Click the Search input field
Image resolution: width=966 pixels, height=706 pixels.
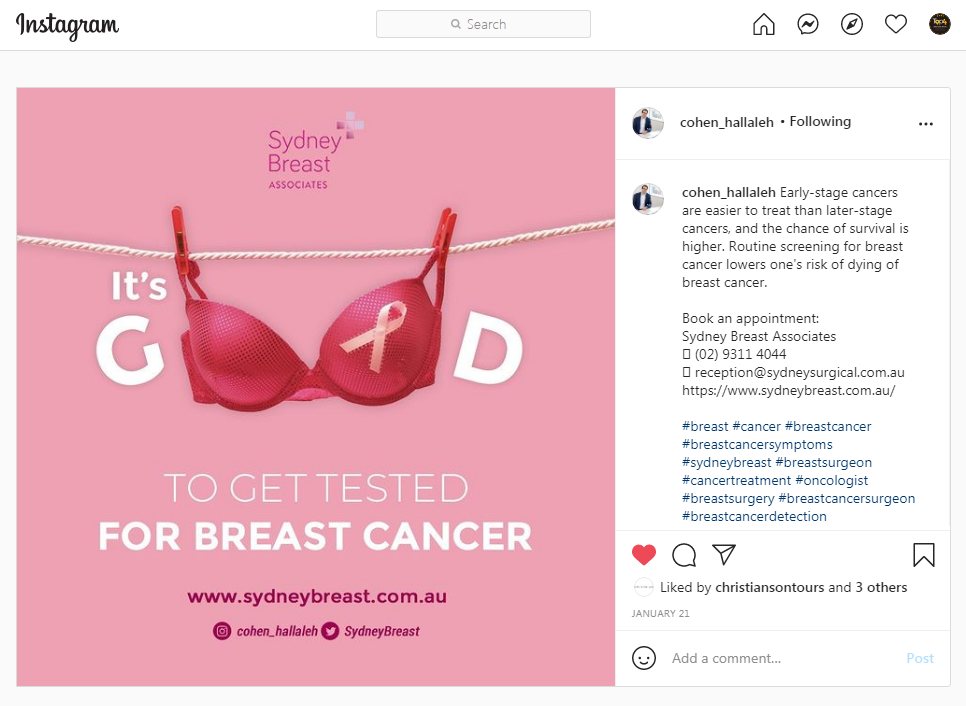point(483,24)
